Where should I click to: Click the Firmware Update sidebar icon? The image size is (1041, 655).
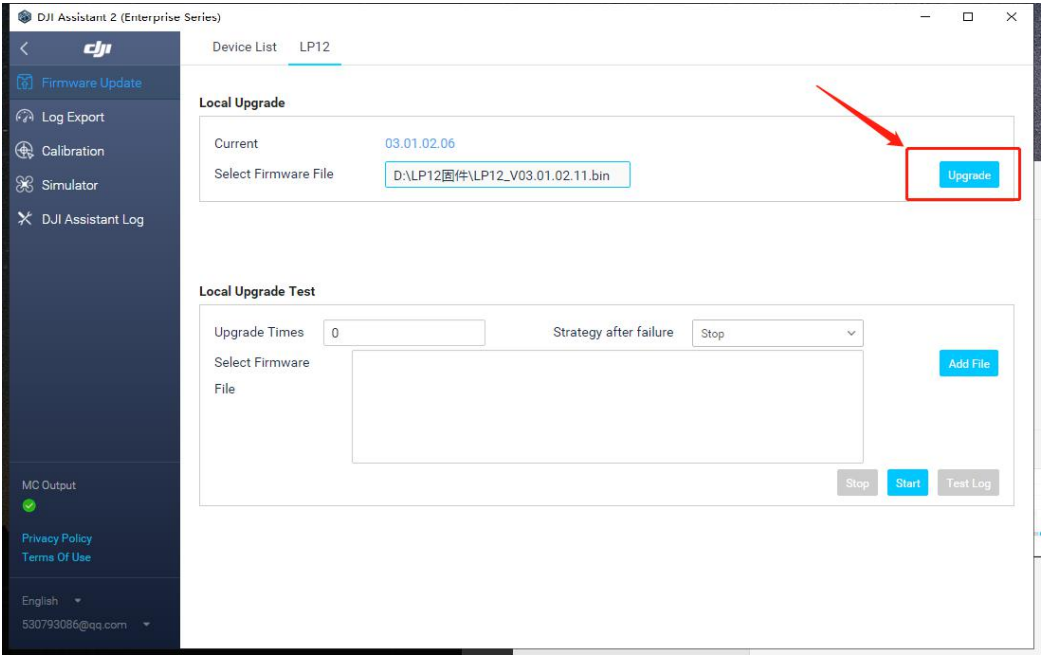click(x=26, y=83)
